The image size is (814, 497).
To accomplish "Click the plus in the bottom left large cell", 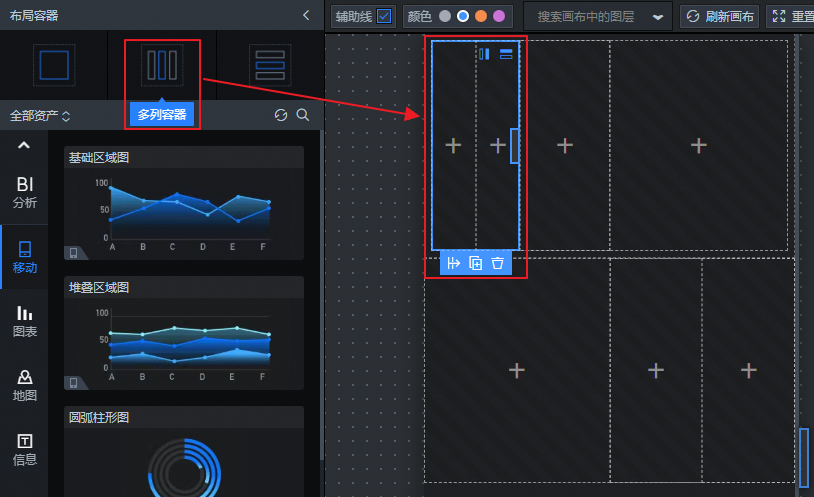I will 517,370.
